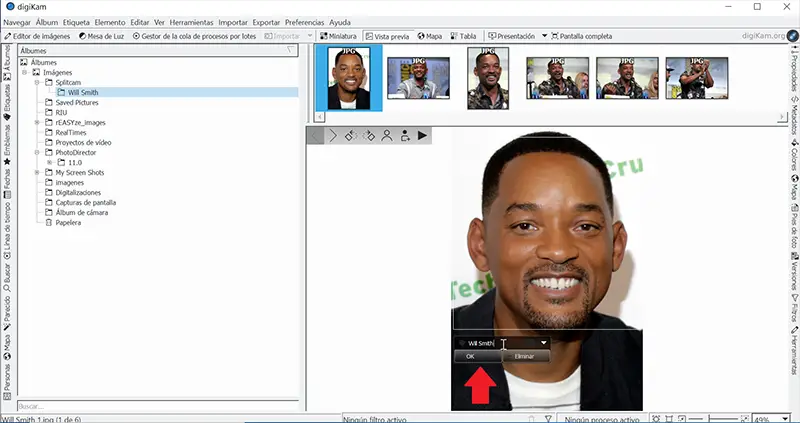Open face name dropdown arrow
The height and width of the screenshot is (423, 800).
pos(543,343)
